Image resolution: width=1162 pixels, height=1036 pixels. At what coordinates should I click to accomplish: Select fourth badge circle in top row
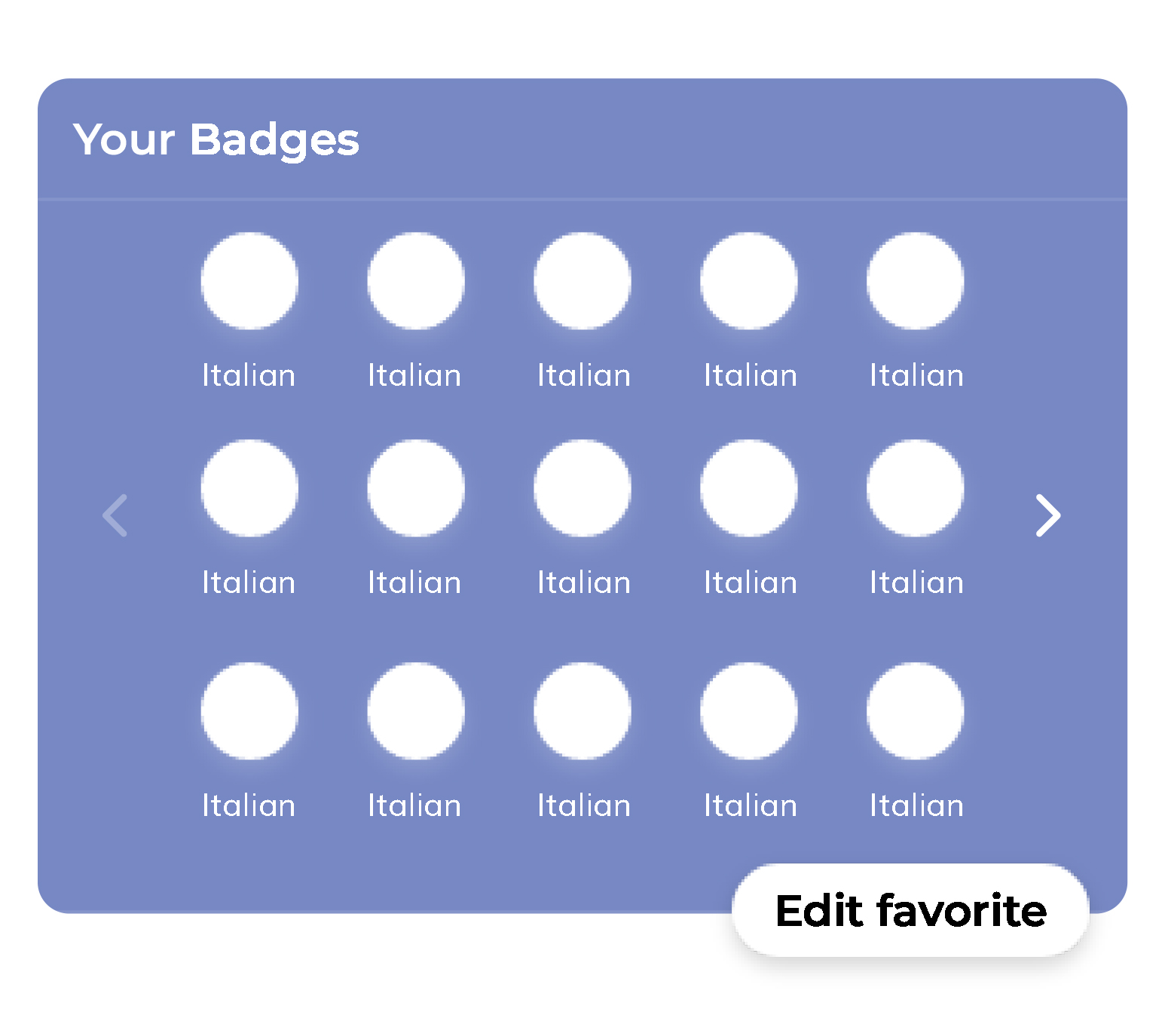(749, 281)
